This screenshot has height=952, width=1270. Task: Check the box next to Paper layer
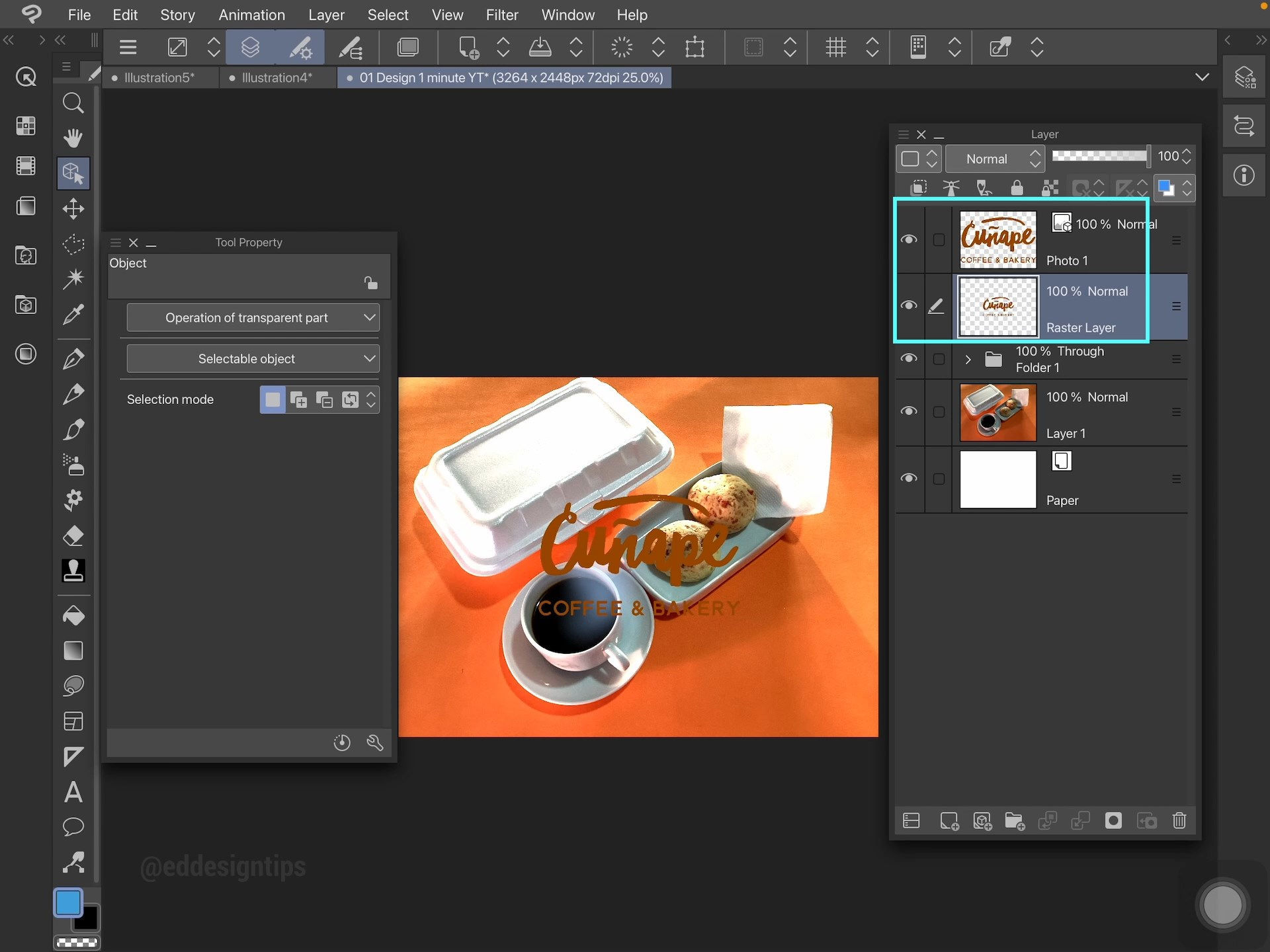(939, 479)
